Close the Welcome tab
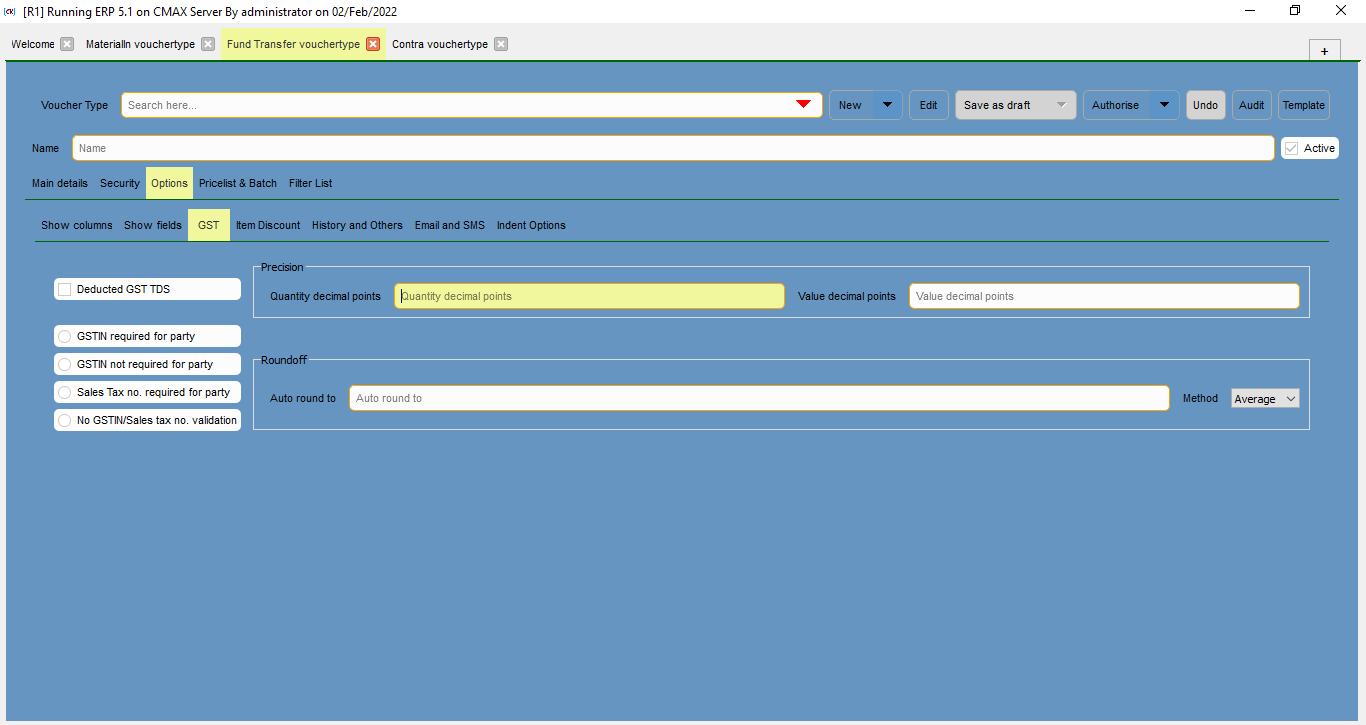The height and width of the screenshot is (725, 1366). tap(67, 44)
